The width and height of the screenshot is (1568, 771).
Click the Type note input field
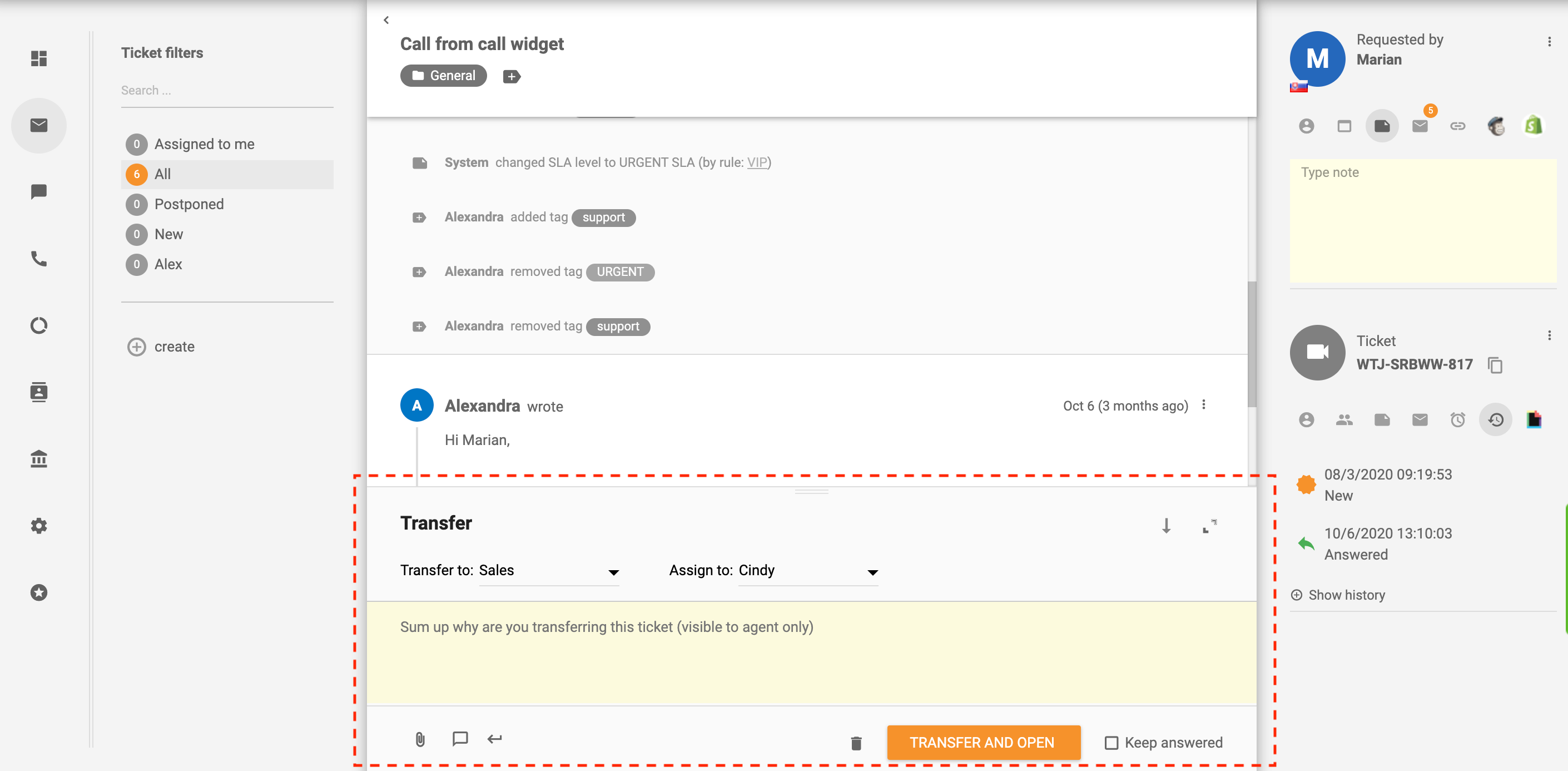coord(1420,220)
